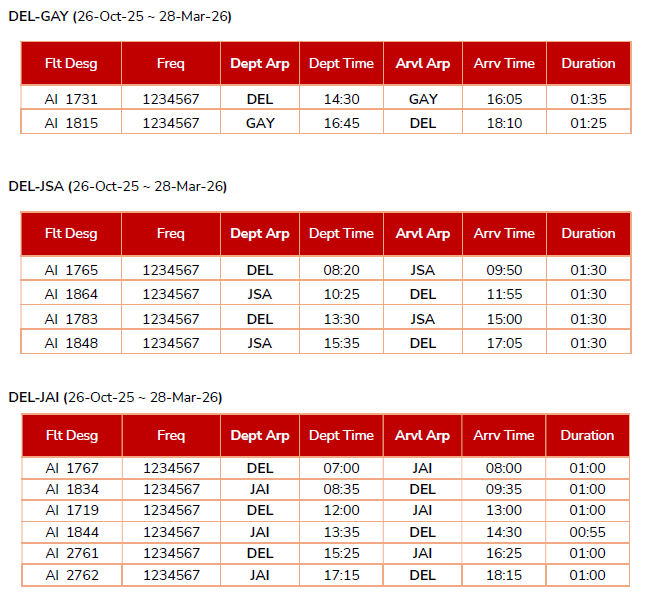This screenshot has width=647, height=599.
Task: Select flight number AI 2761
Action: click(71, 553)
